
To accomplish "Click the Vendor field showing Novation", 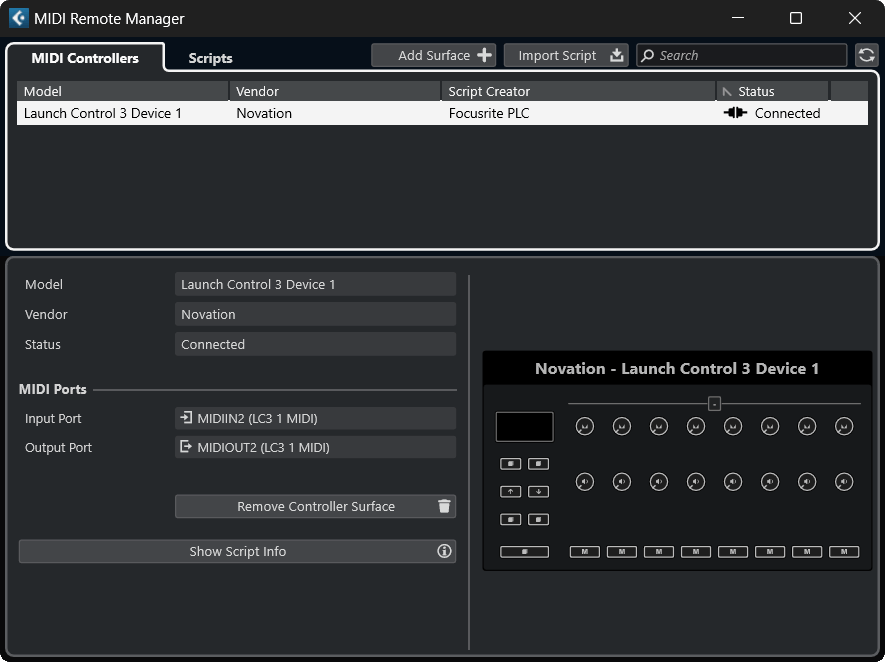I will [316, 314].
